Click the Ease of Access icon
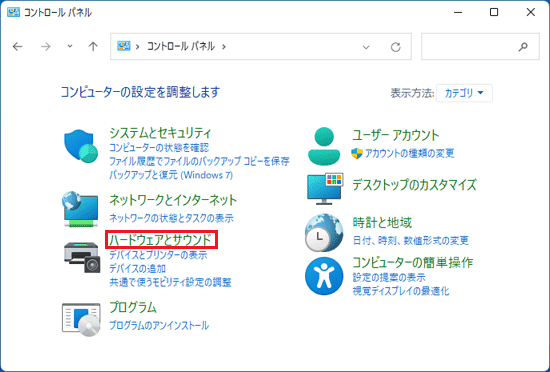This screenshot has width=550, height=372. [324, 276]
